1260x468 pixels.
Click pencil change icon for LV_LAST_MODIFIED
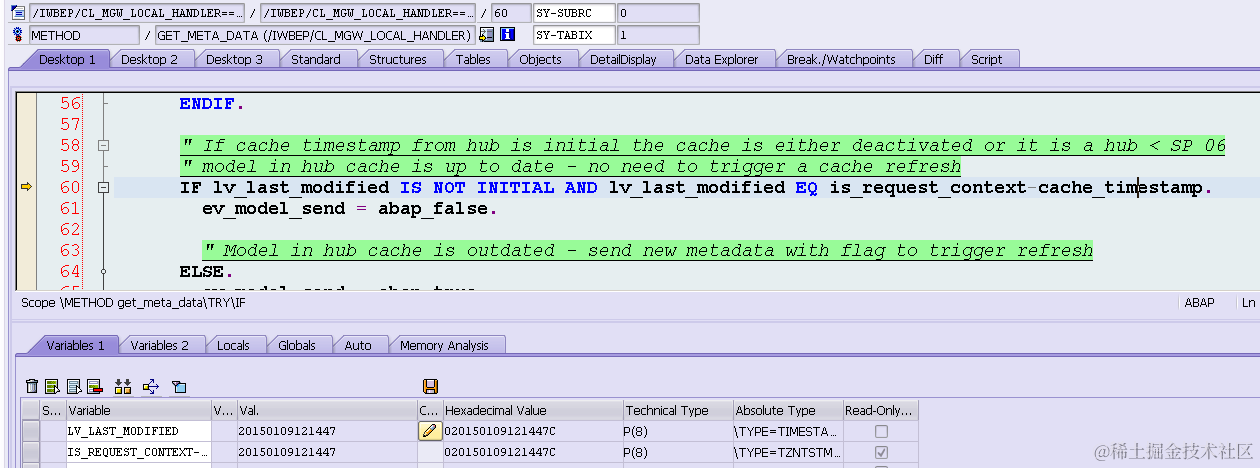[x=429, y=431]
